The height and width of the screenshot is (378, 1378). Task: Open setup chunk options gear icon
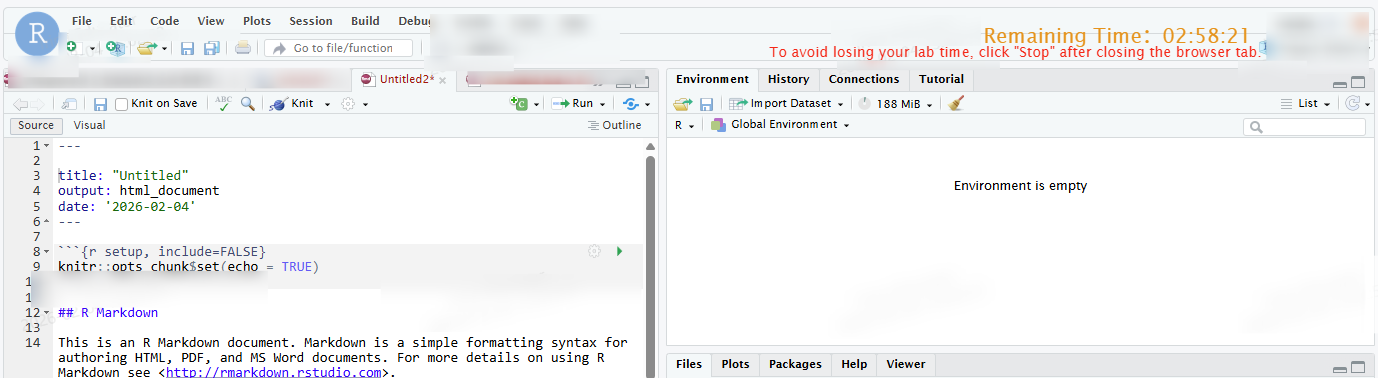tap(594, 252)
